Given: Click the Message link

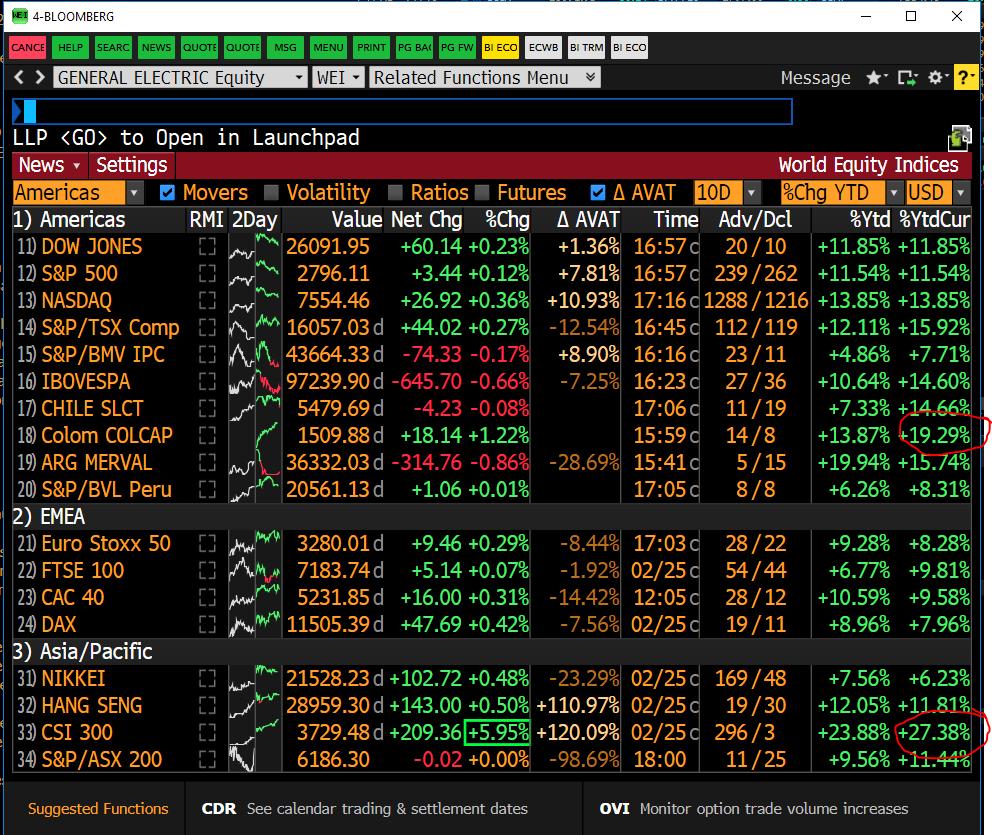Looking at the screenshot, I should 815,78.
